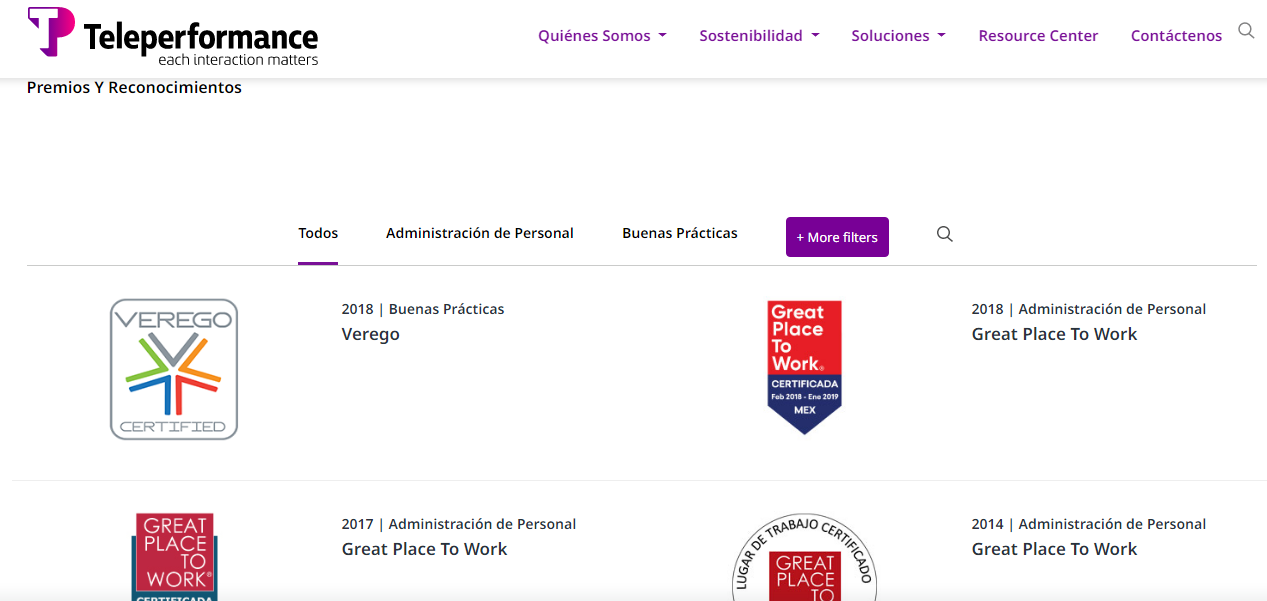Open the 2014 Great Place To Work title

(x=1054, y=549)
